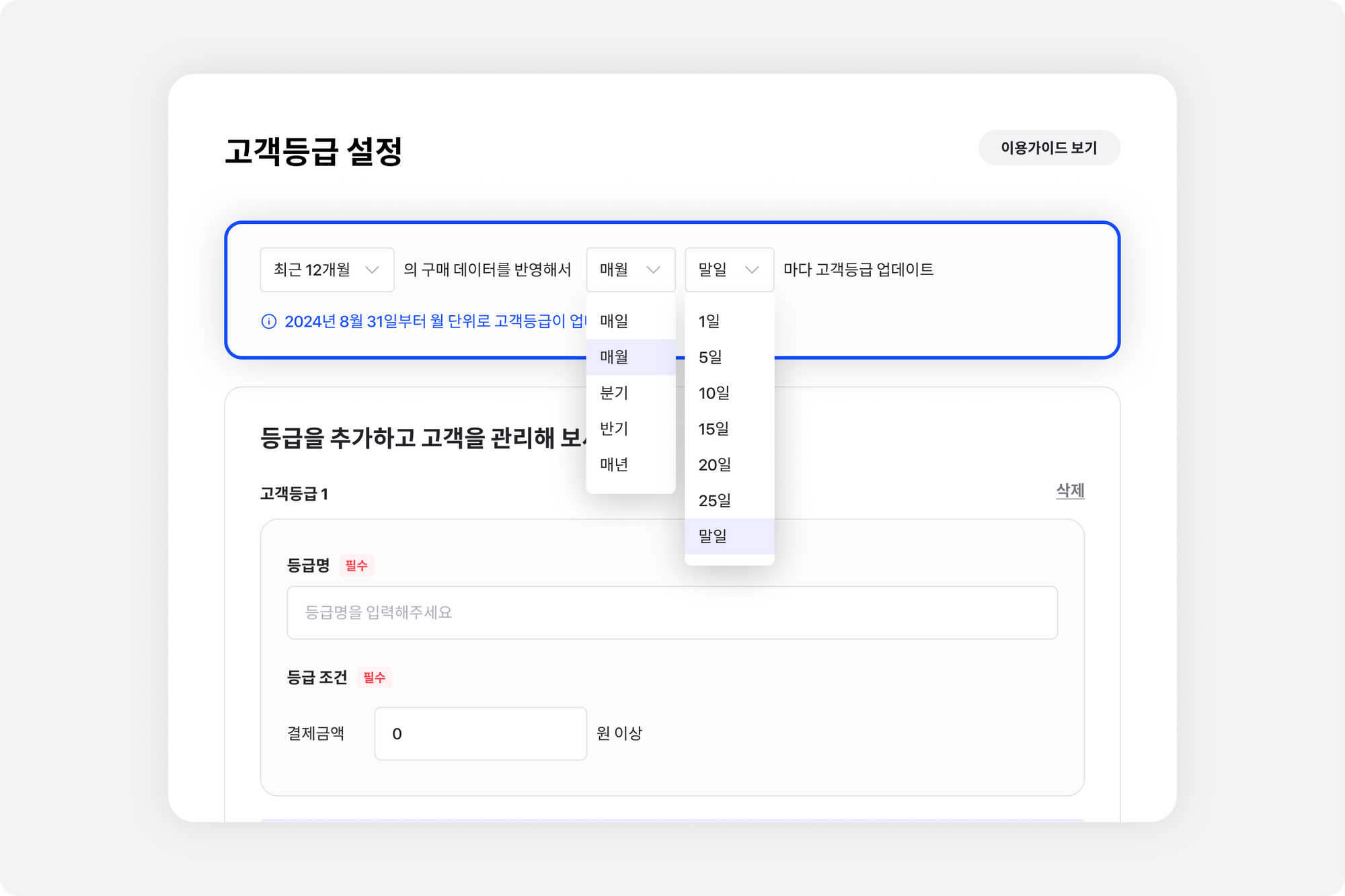
Task: Select 매일 from the frequency list
Action: [630, 321]
